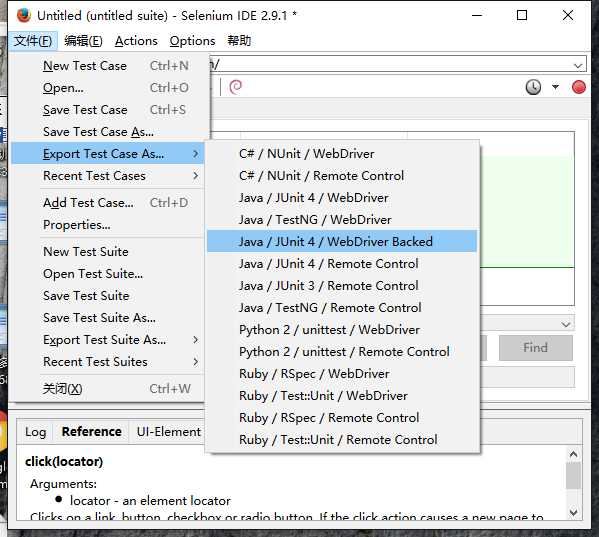Expand Recent Test Cases submenu

[x=108, y=176]
